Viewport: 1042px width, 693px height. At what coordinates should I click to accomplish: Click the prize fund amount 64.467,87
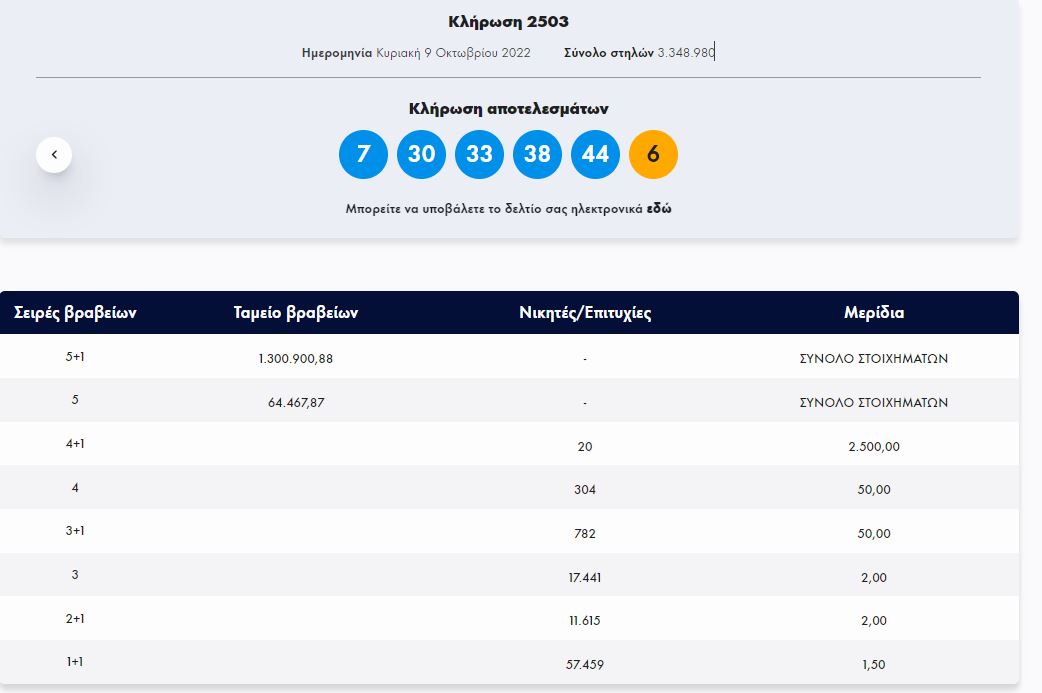(295, 402)
